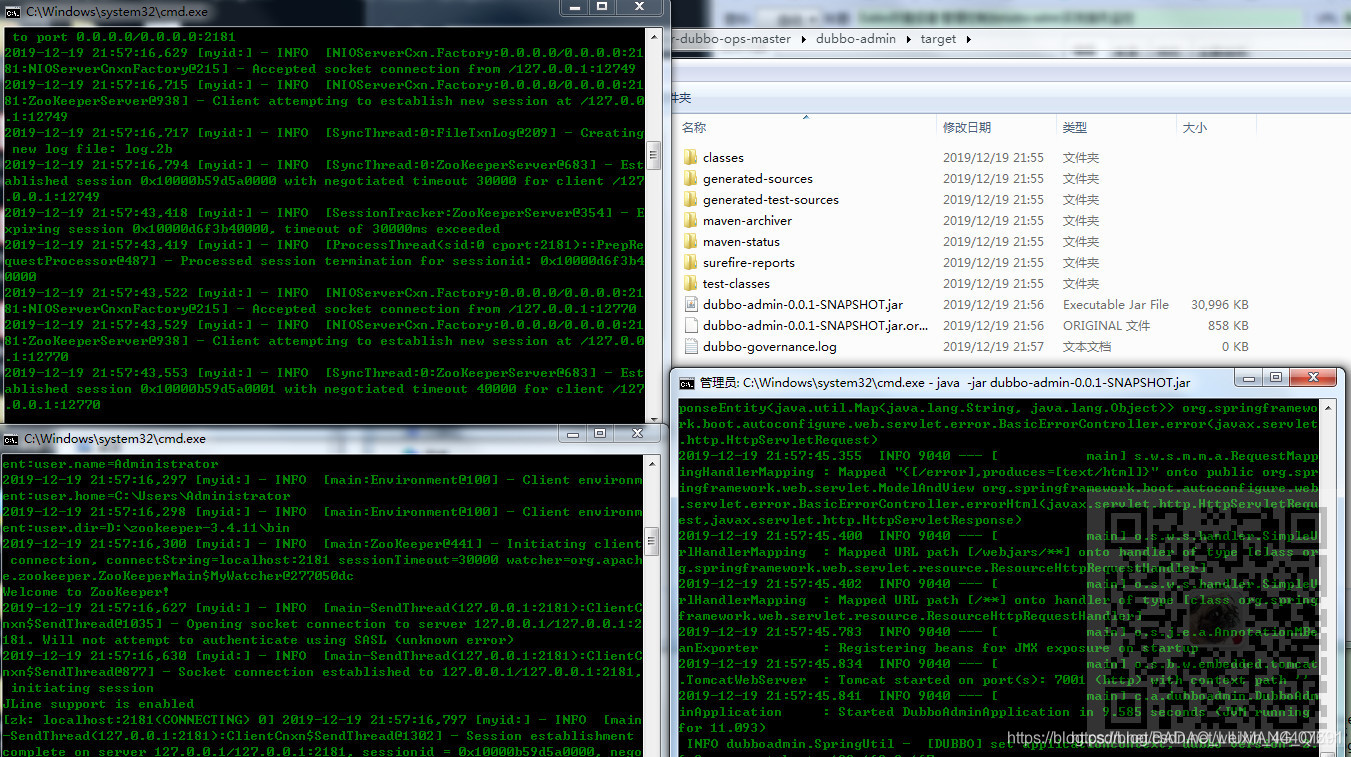Click the classes folder icon
This screenshot has height=757, width=1351.
pyautogui.click(x=690, y=158)
